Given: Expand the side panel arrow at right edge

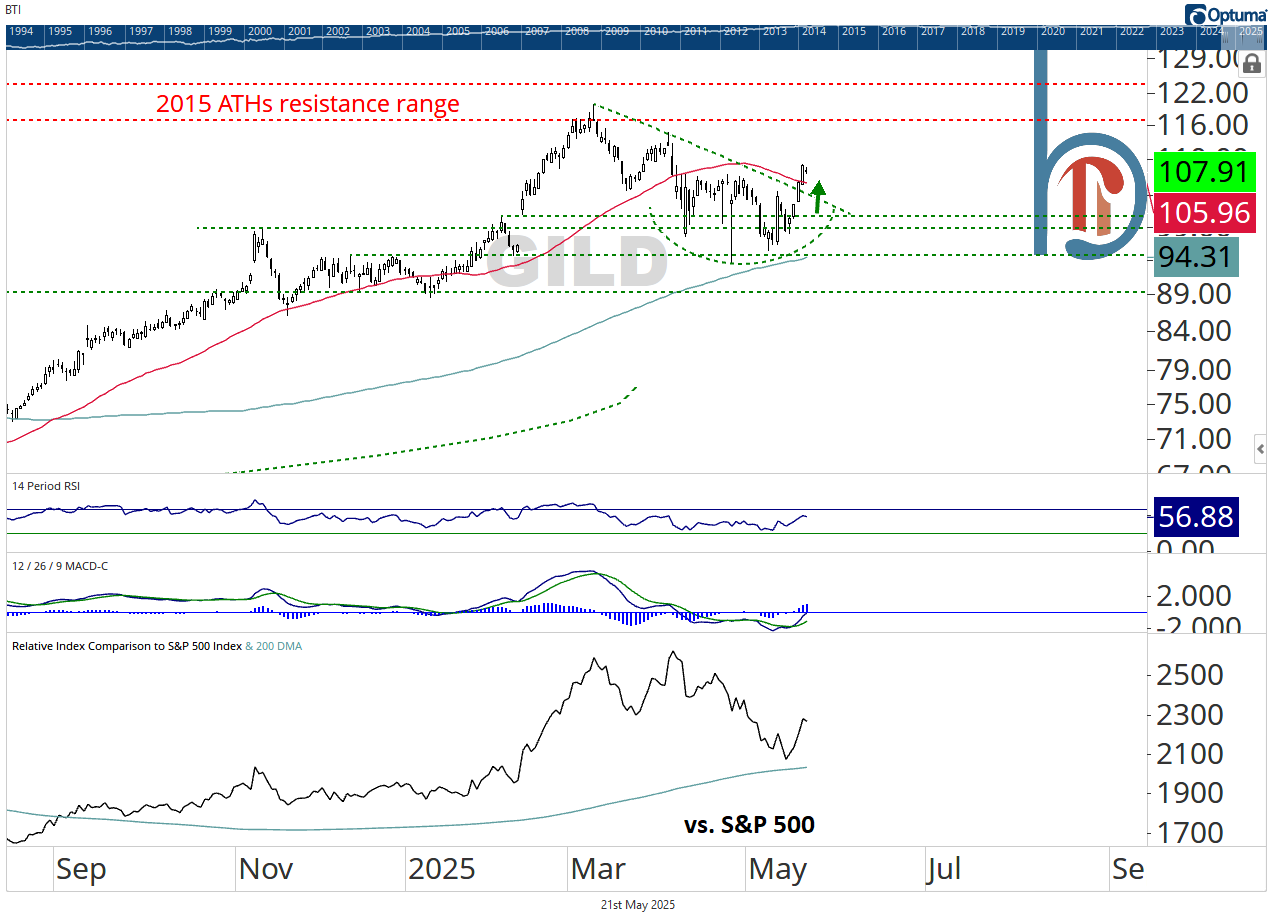Looking at the screenshot, I should (1262, 450).
